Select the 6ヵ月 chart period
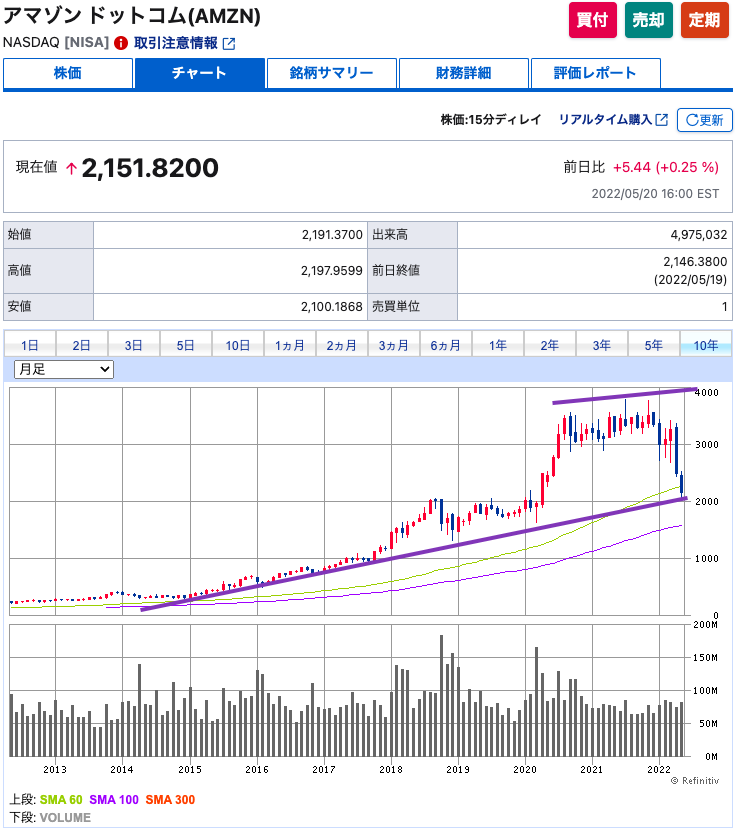This screenshot has width=735, height=828. click(446, 345)
